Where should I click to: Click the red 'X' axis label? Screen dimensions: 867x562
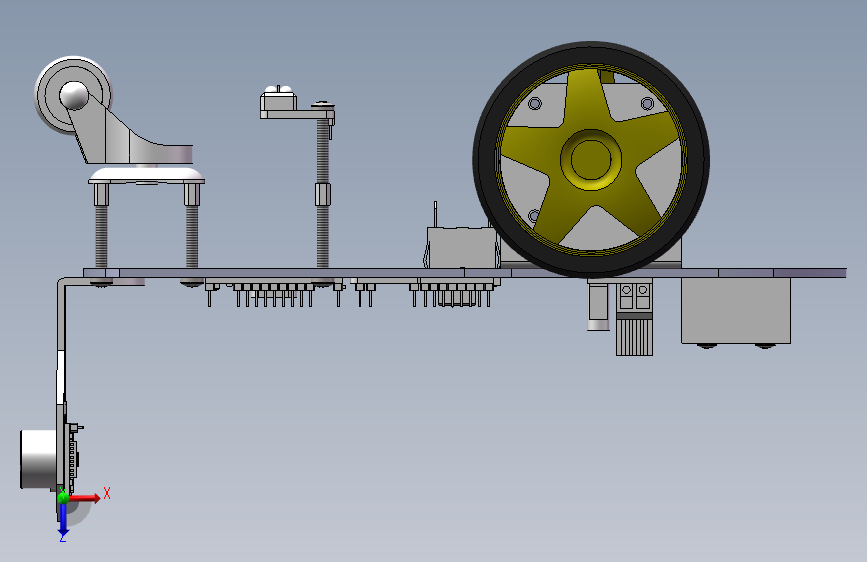pos(107,493)
